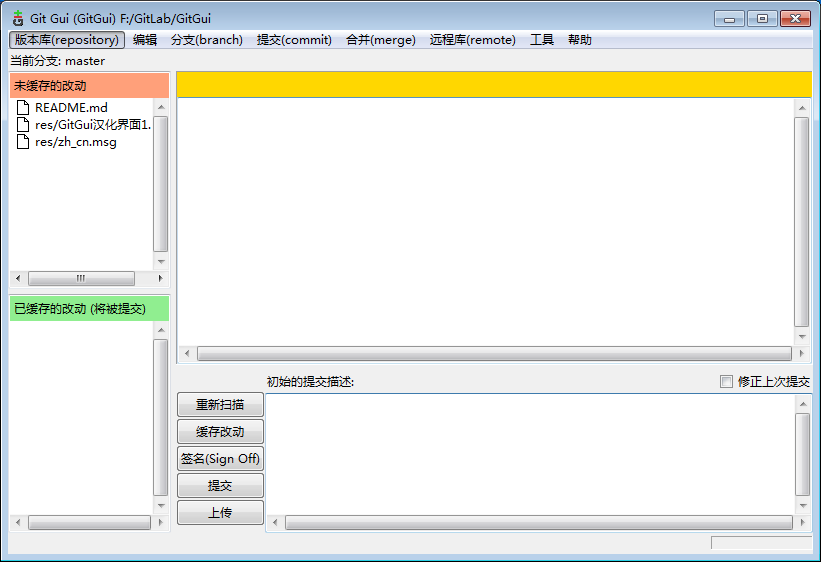The image size is (821, 562).
Task: Open the 提交(commit) menu
Action: [x=294, y=40]
